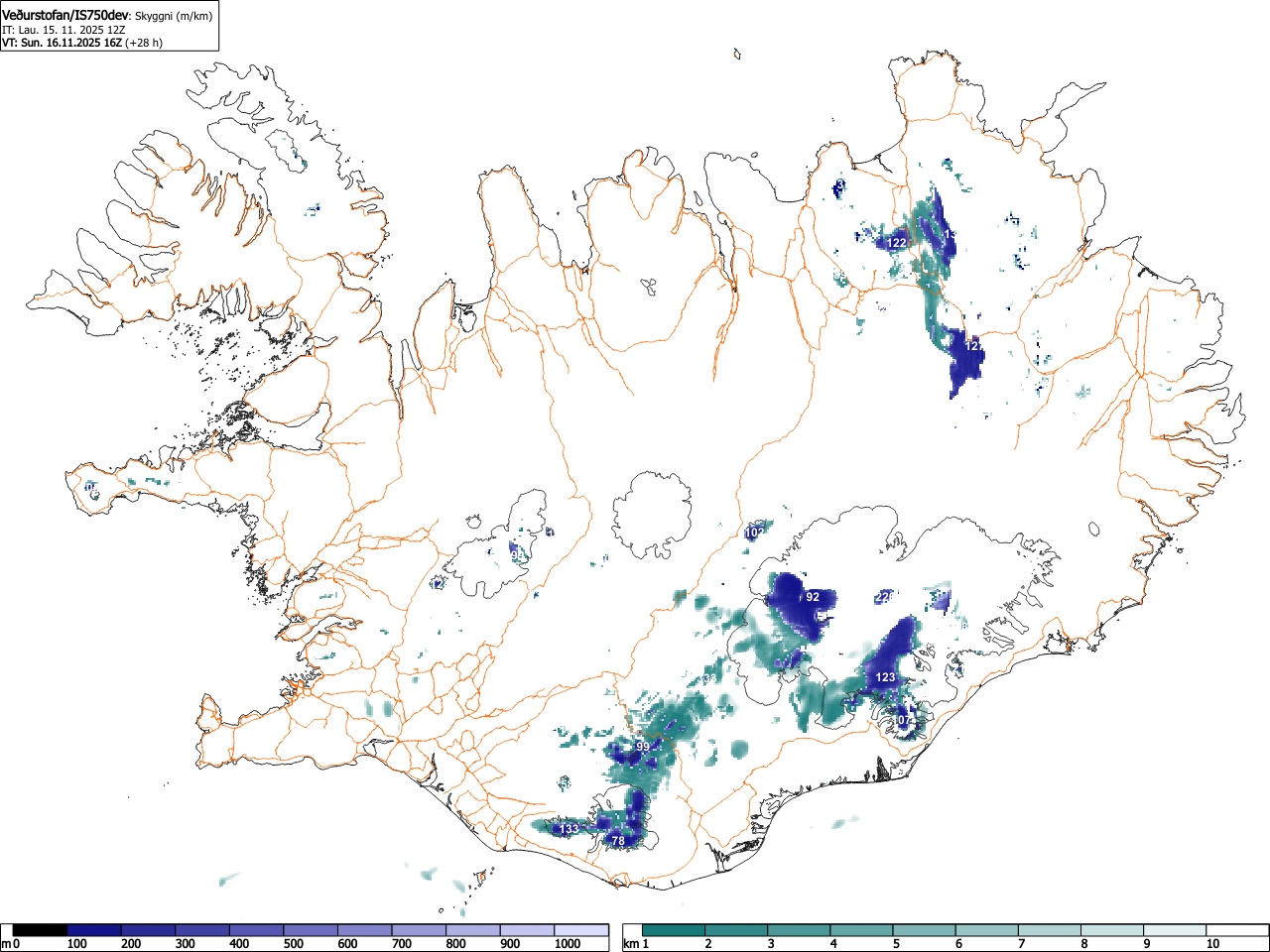This screenshot has width=1270, height=952.
Task: Pick the 8–9 km legend swatch
Action: click(x=1111, y=930)
